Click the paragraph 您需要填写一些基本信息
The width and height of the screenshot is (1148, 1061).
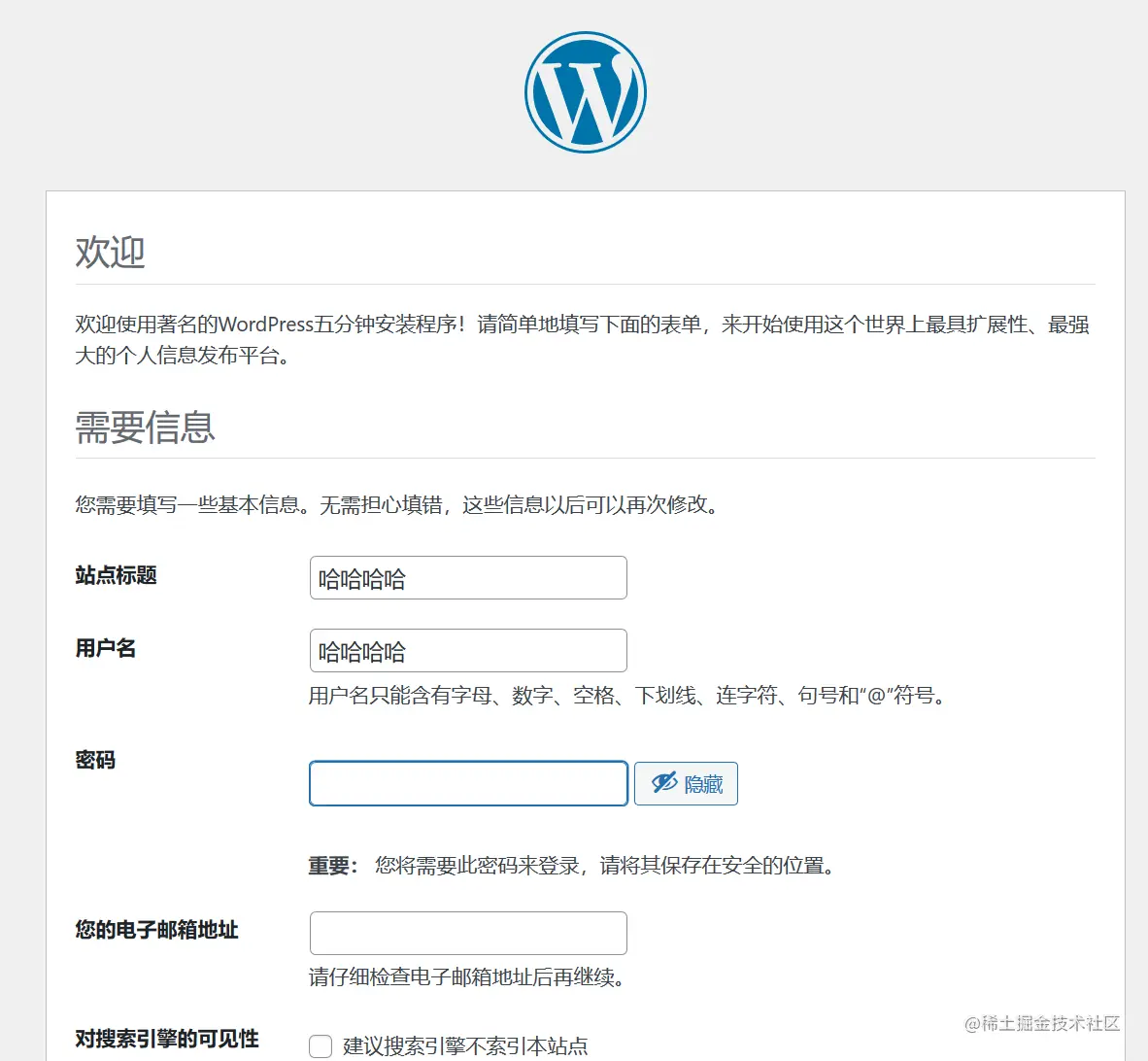[399, 504]
